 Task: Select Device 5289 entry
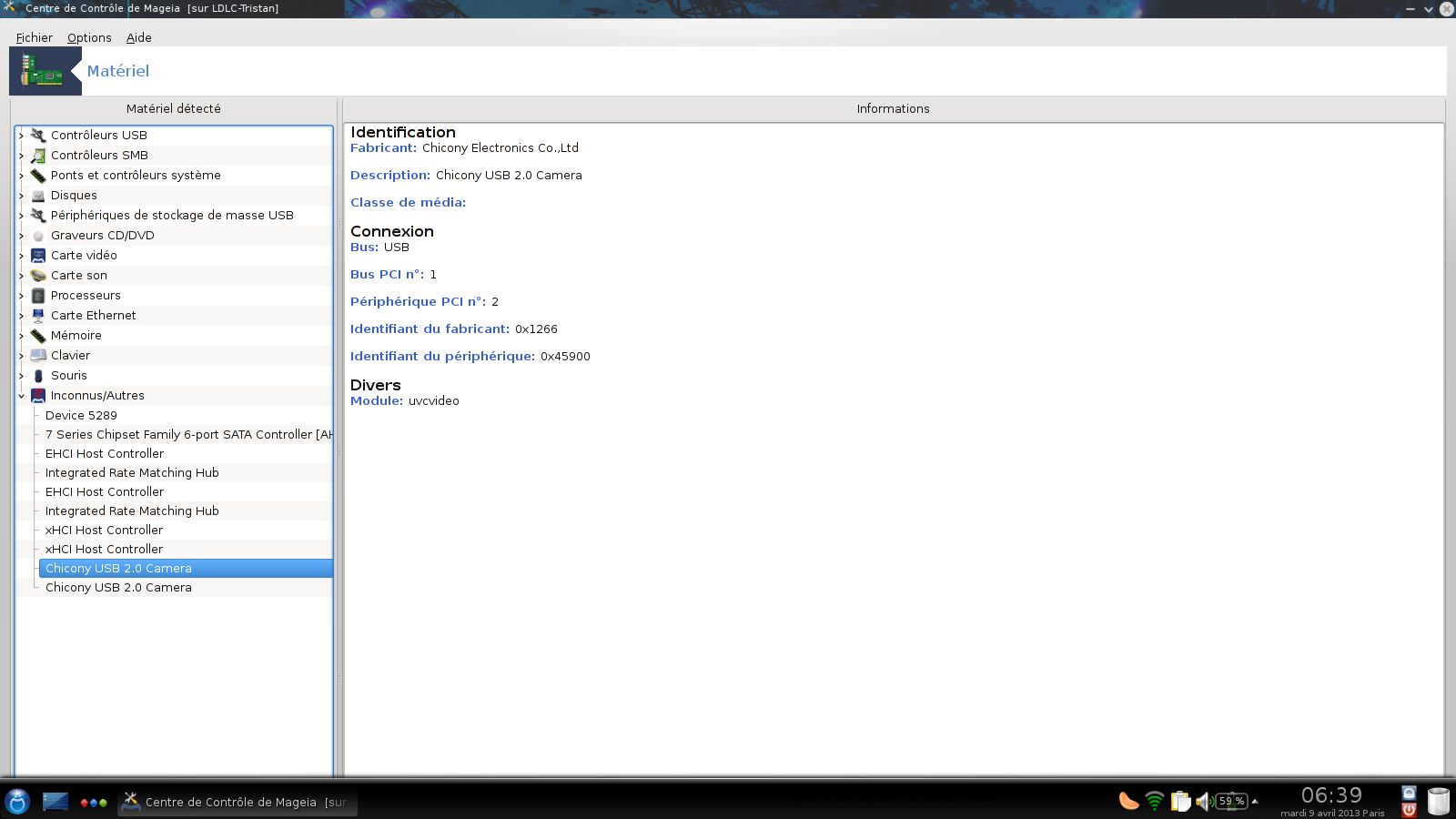[x=186, y=416]
